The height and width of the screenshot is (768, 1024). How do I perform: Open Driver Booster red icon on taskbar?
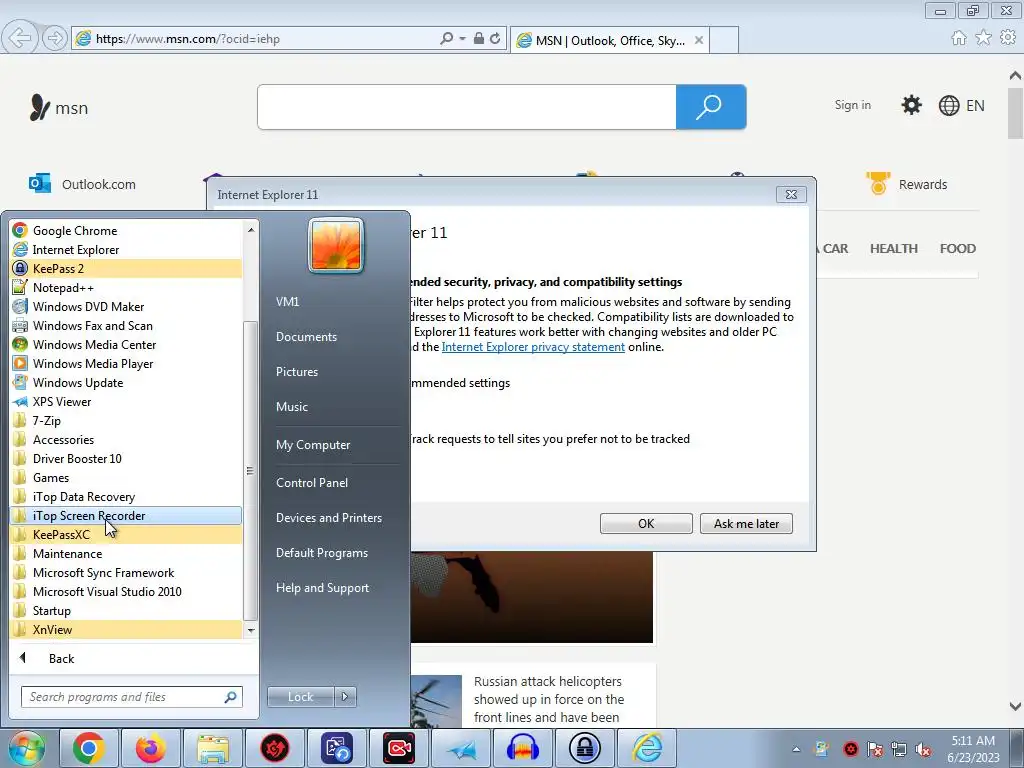click(275, 748)
